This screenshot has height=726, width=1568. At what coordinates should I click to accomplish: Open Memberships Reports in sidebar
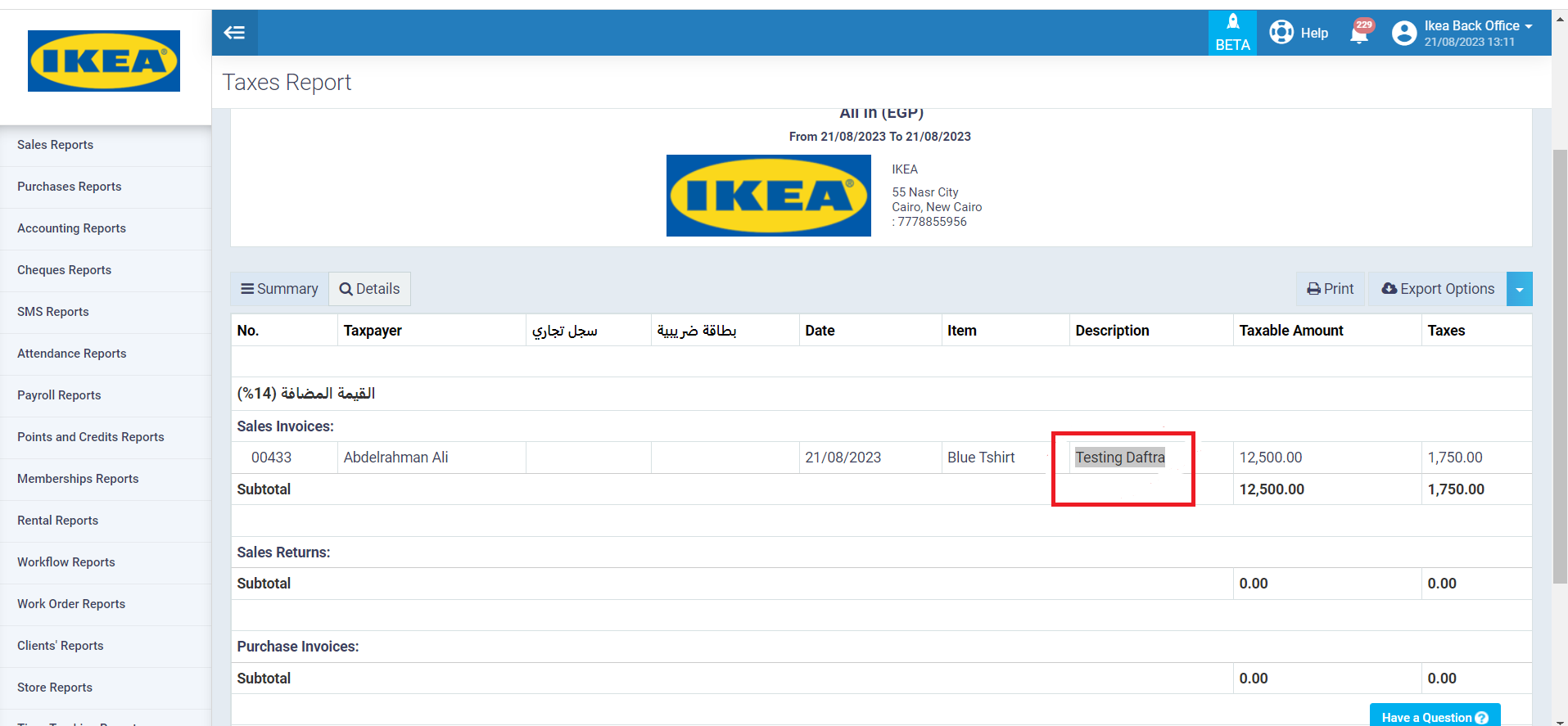coord(106,479)
